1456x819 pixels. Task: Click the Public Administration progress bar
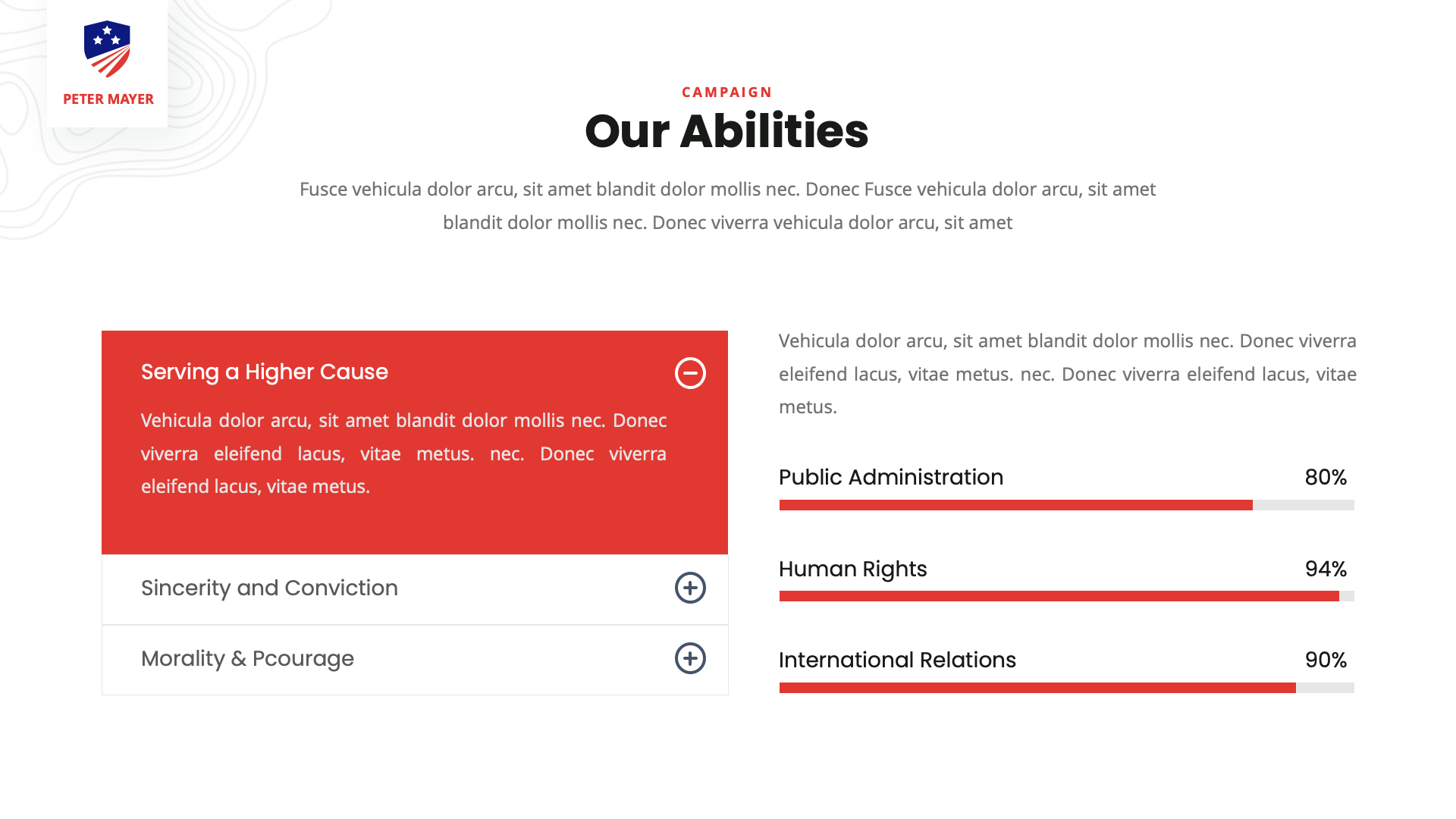tap(1066, 505)
